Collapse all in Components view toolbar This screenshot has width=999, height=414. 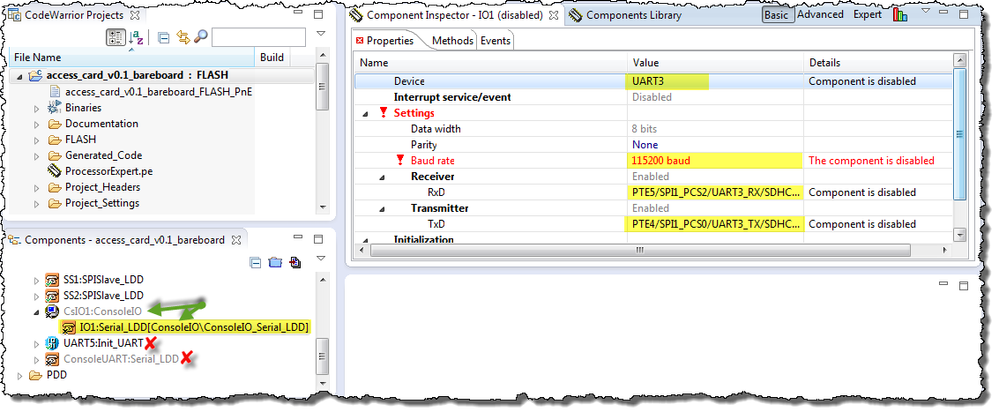pyautogui.click(x=255, y=262)
